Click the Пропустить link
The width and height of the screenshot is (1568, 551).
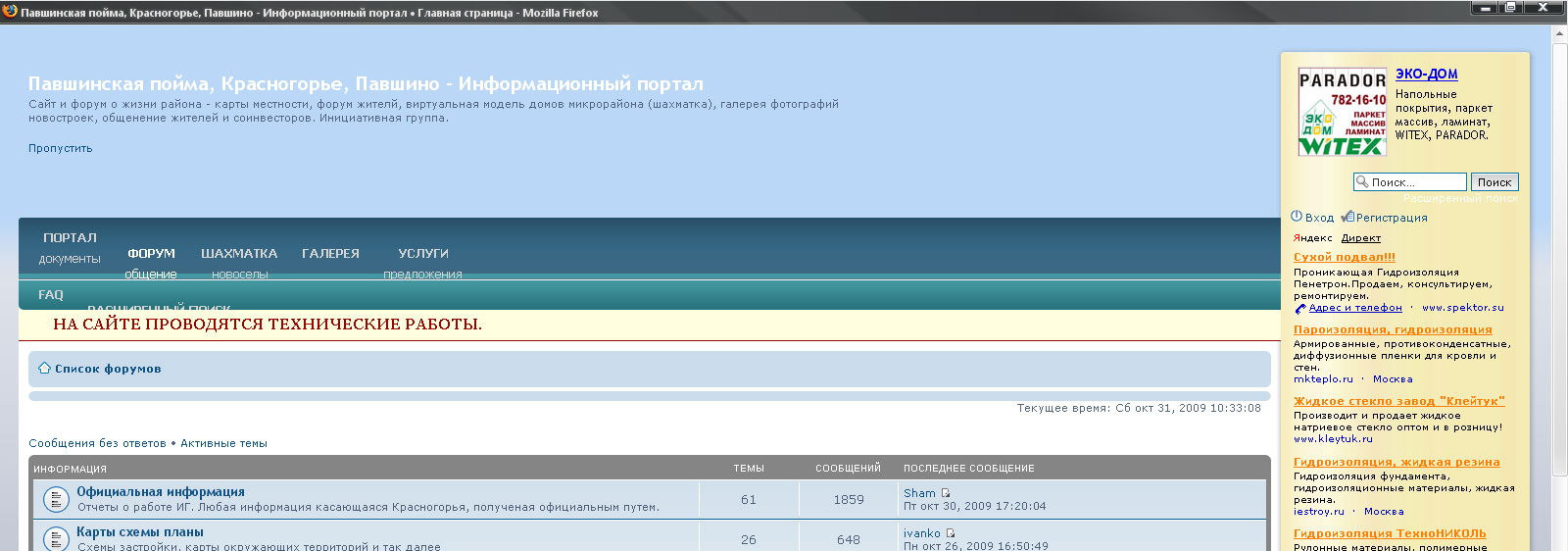coord(60,148)
